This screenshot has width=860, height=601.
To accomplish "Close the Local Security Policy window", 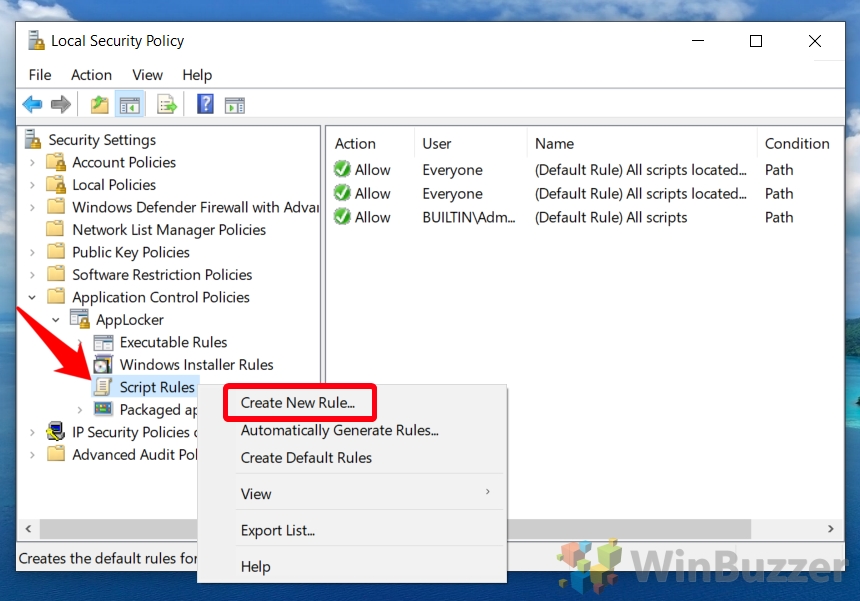I will [x=814, y=41].
